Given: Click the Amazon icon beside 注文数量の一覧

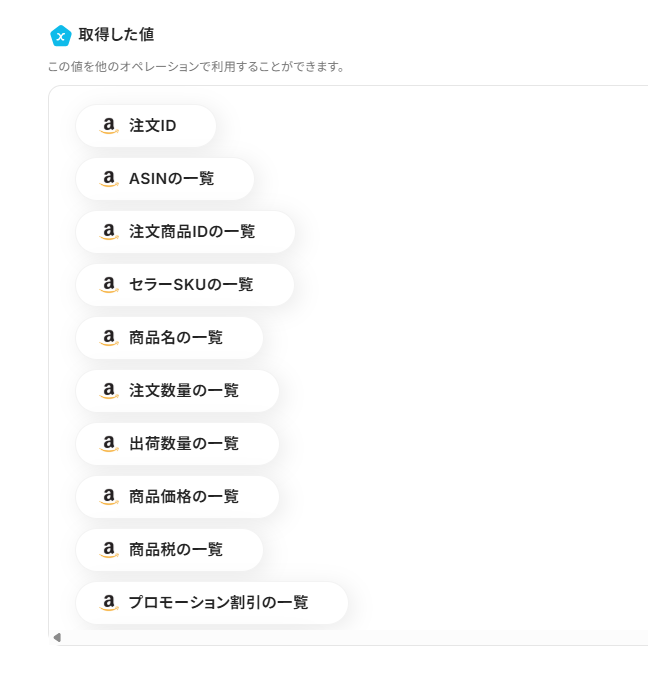Looking at the screenshot, I should [x=109, y=391].
